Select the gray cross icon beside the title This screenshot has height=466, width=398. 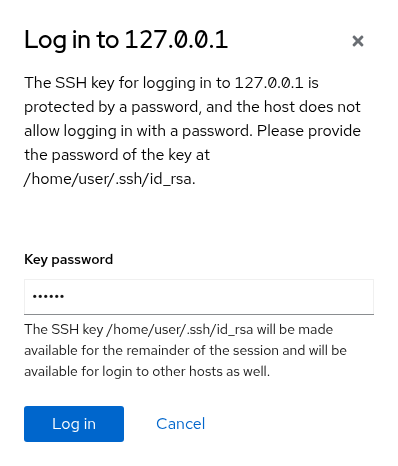coord(358,41)
